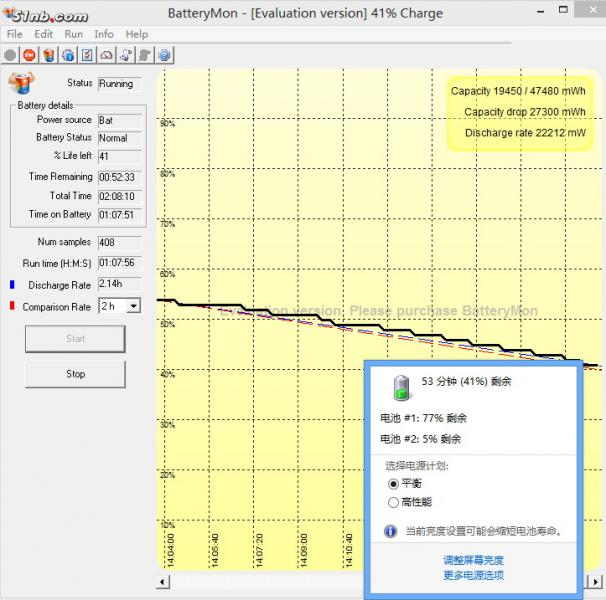Click the 电池 #1: 77% 剩余 line
The image size is (606, 600).
point(424,418)
